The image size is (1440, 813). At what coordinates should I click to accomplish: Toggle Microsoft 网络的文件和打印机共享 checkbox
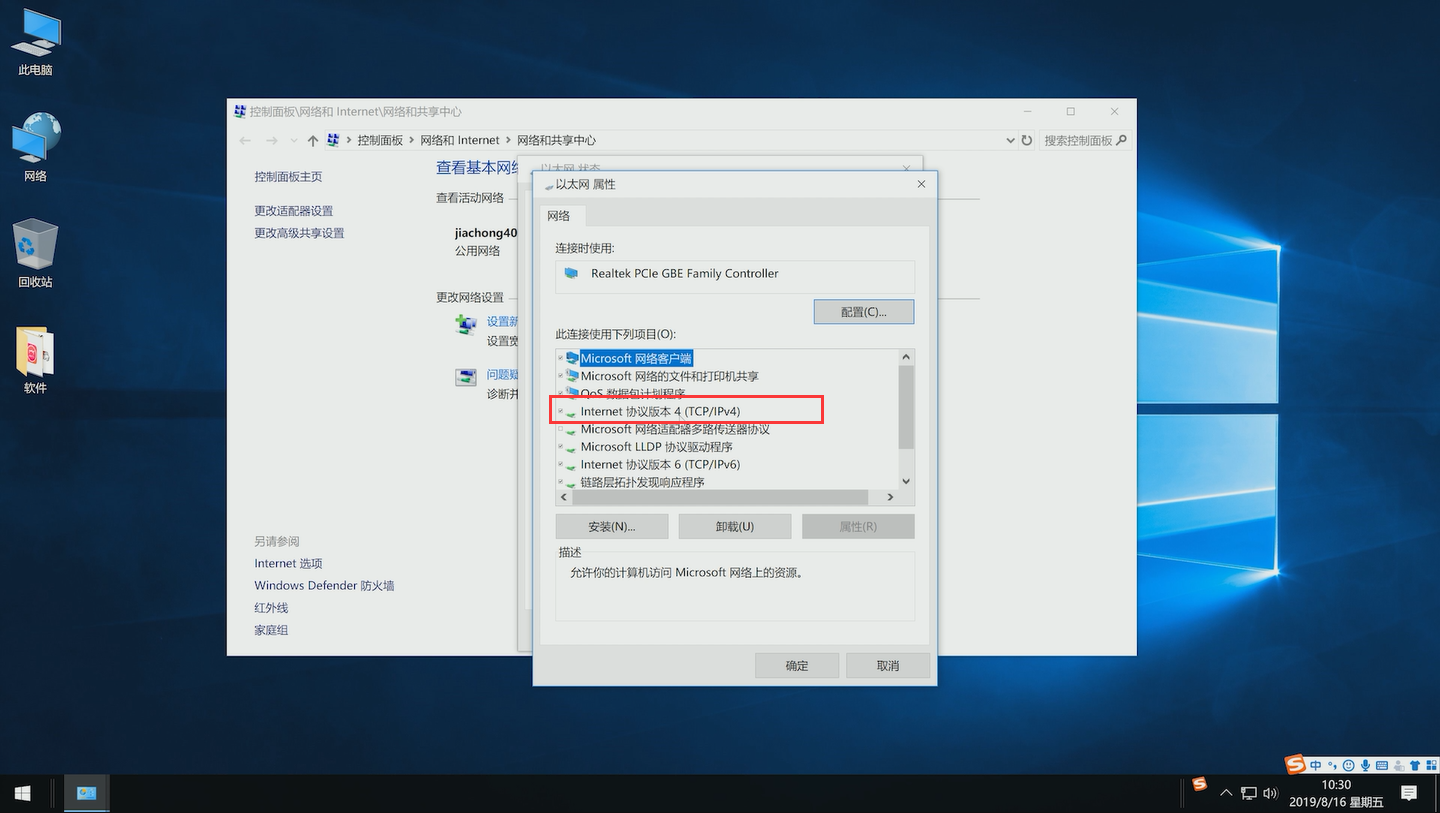click(x=560, y=376)
